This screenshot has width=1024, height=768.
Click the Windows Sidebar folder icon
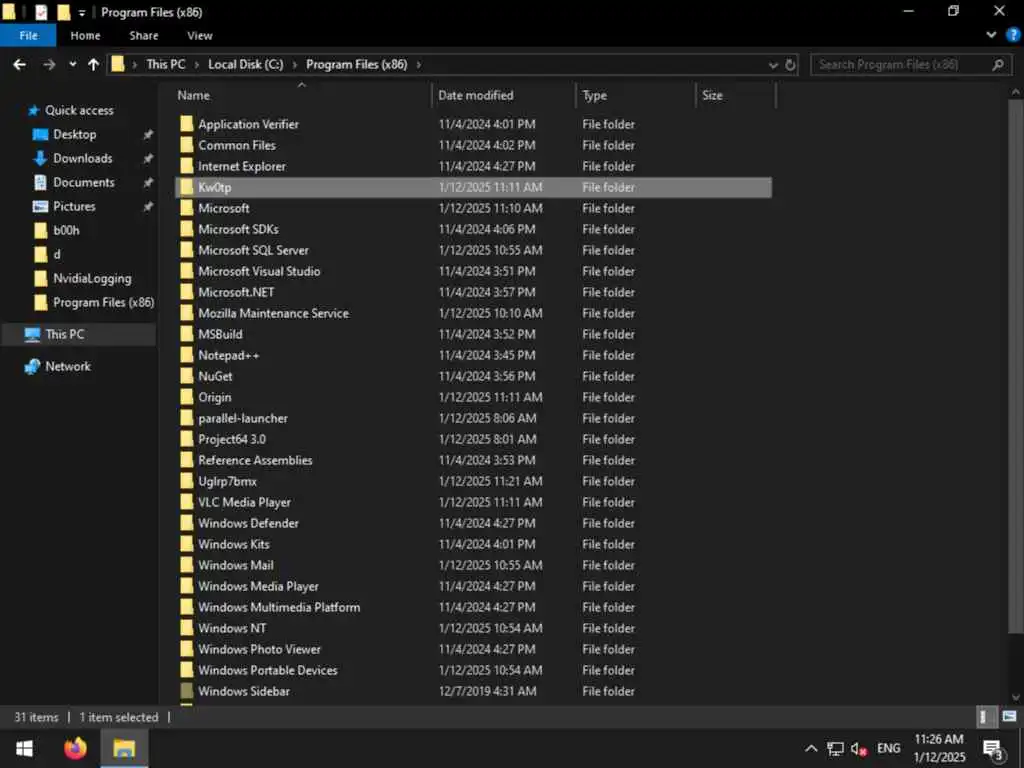(x=187, y=691)
